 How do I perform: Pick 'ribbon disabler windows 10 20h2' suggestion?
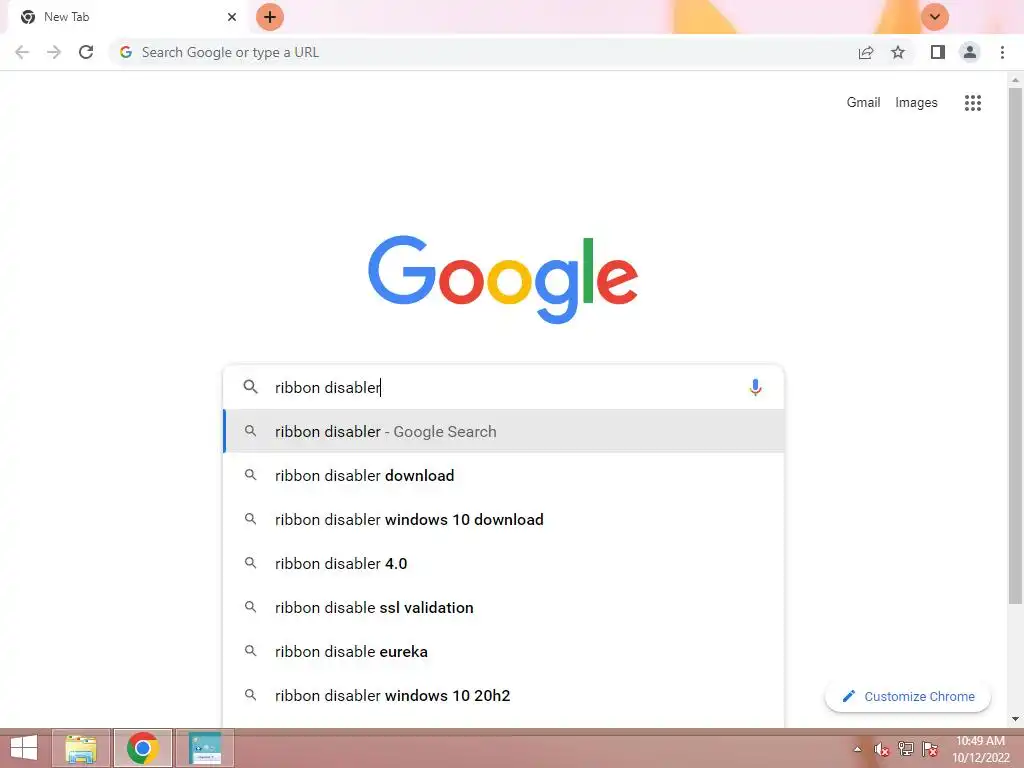tap(504, 696)
